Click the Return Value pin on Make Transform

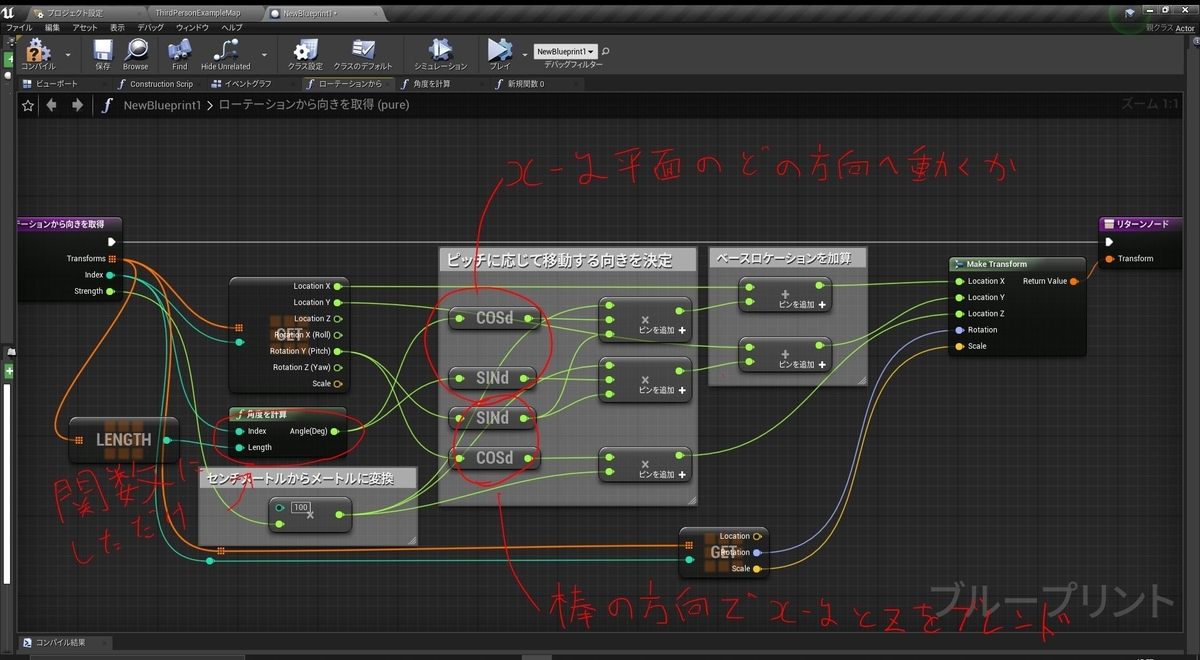(1074, 281)
